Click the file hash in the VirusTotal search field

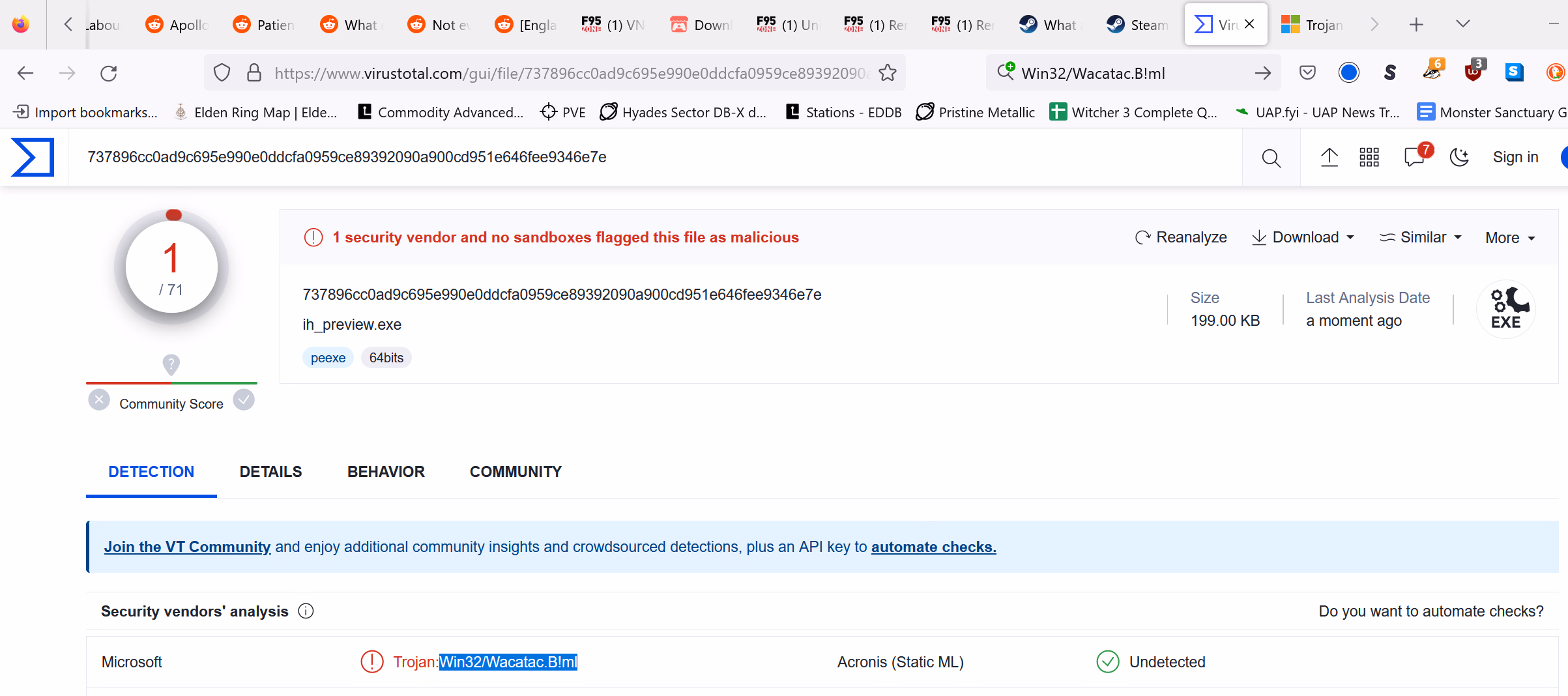[x=347, y=157]
